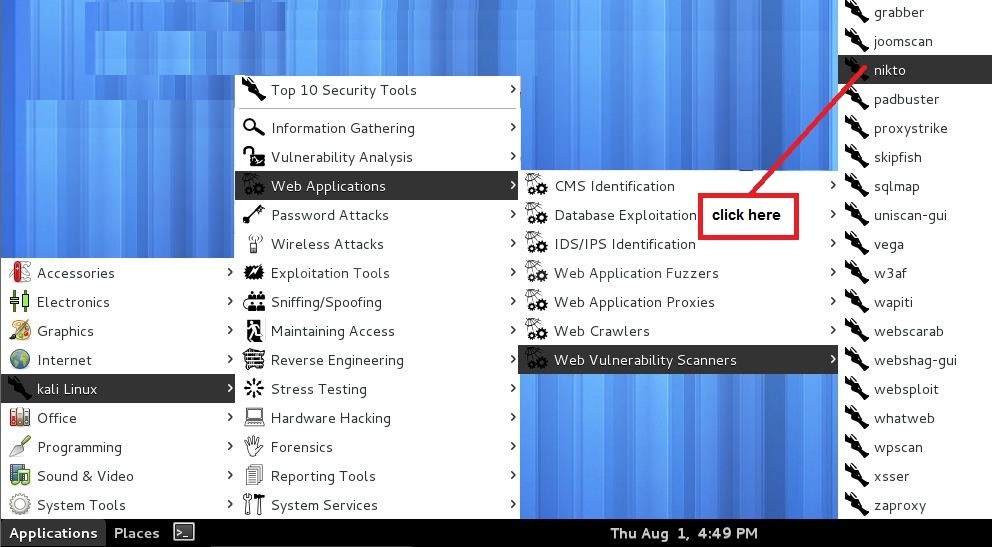Open Web Application Proxies submenu
The height and width of the screenshot is (547, 992).
pos(678,302)
